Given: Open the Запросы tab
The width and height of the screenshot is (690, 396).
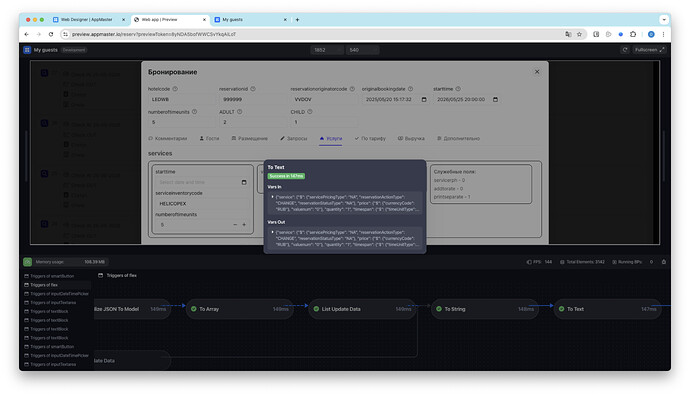Looking at the screenshot, I should pyautogui.click(x=294, y=138).
